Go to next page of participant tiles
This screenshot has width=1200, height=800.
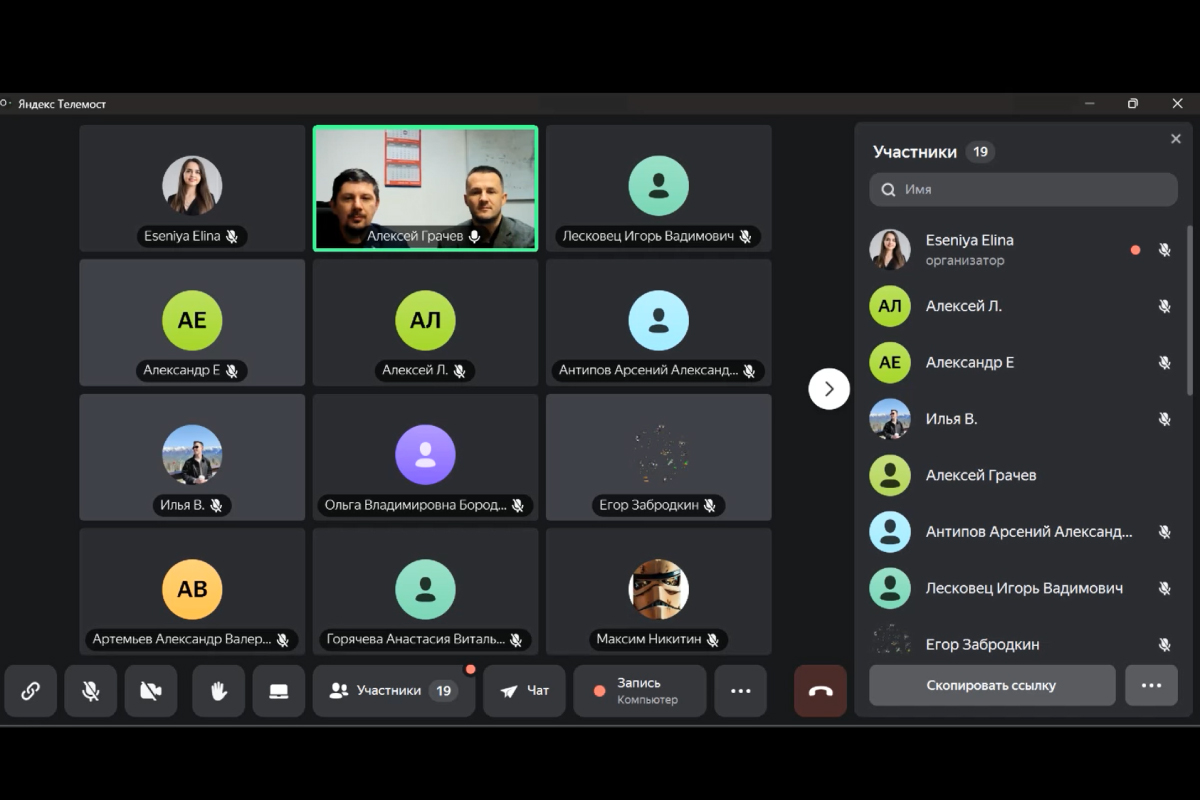(829, 389)
